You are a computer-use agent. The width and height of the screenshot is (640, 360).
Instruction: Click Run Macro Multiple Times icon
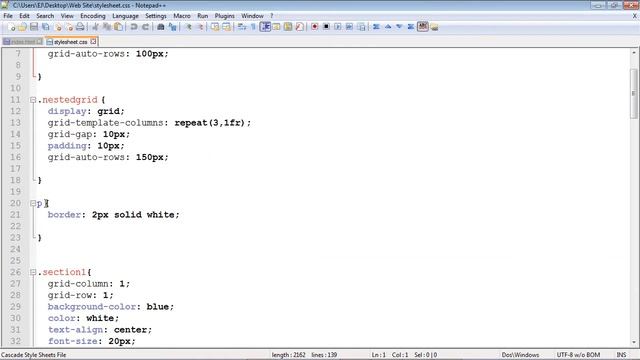click(349, 27)
